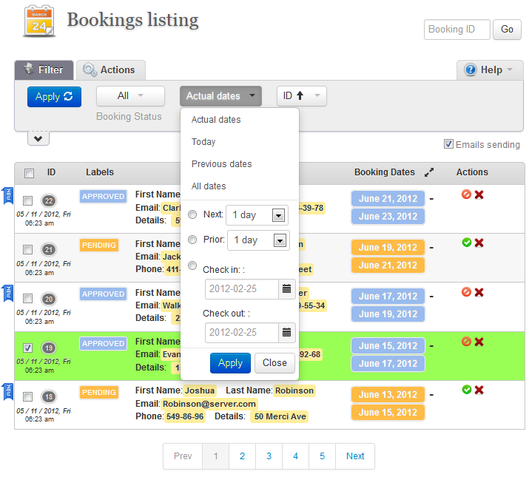Check the checkbox for booking 22
The height and width of the screenshot is (477, 529).
point(28,201)
